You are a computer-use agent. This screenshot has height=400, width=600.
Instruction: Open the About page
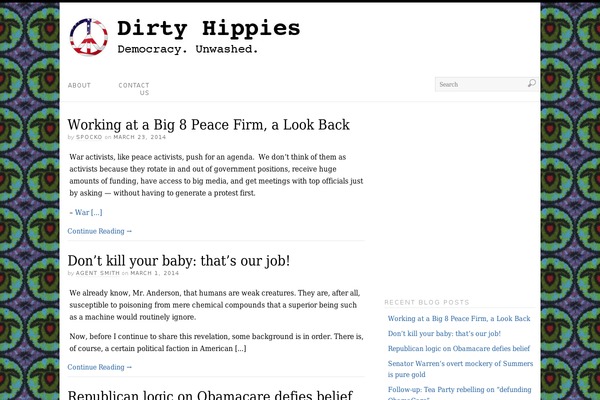tap(79, 85)
